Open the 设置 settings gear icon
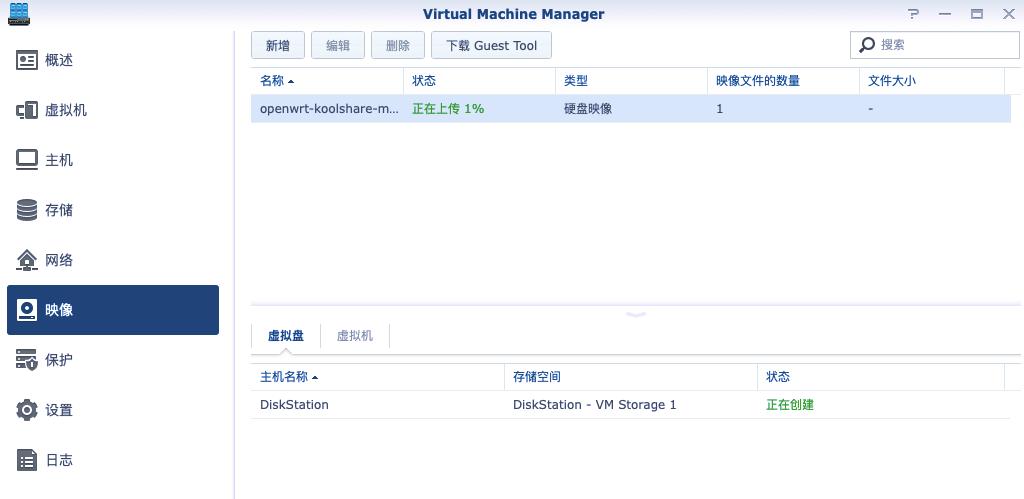Viewport: 1024px width, 499px height. click(x=28, y=410)
